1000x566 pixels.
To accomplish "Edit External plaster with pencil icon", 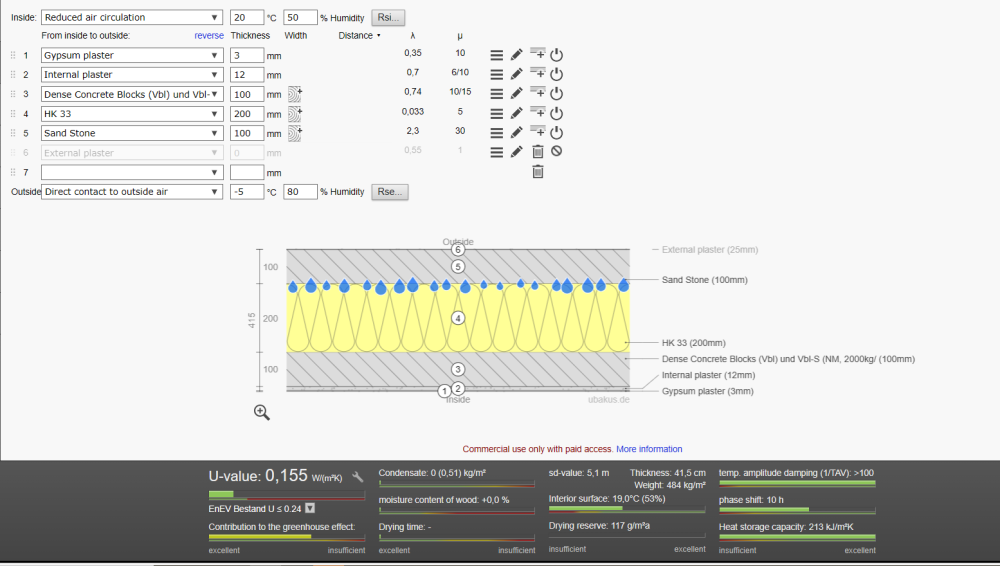I will click(x=517, y=152).
